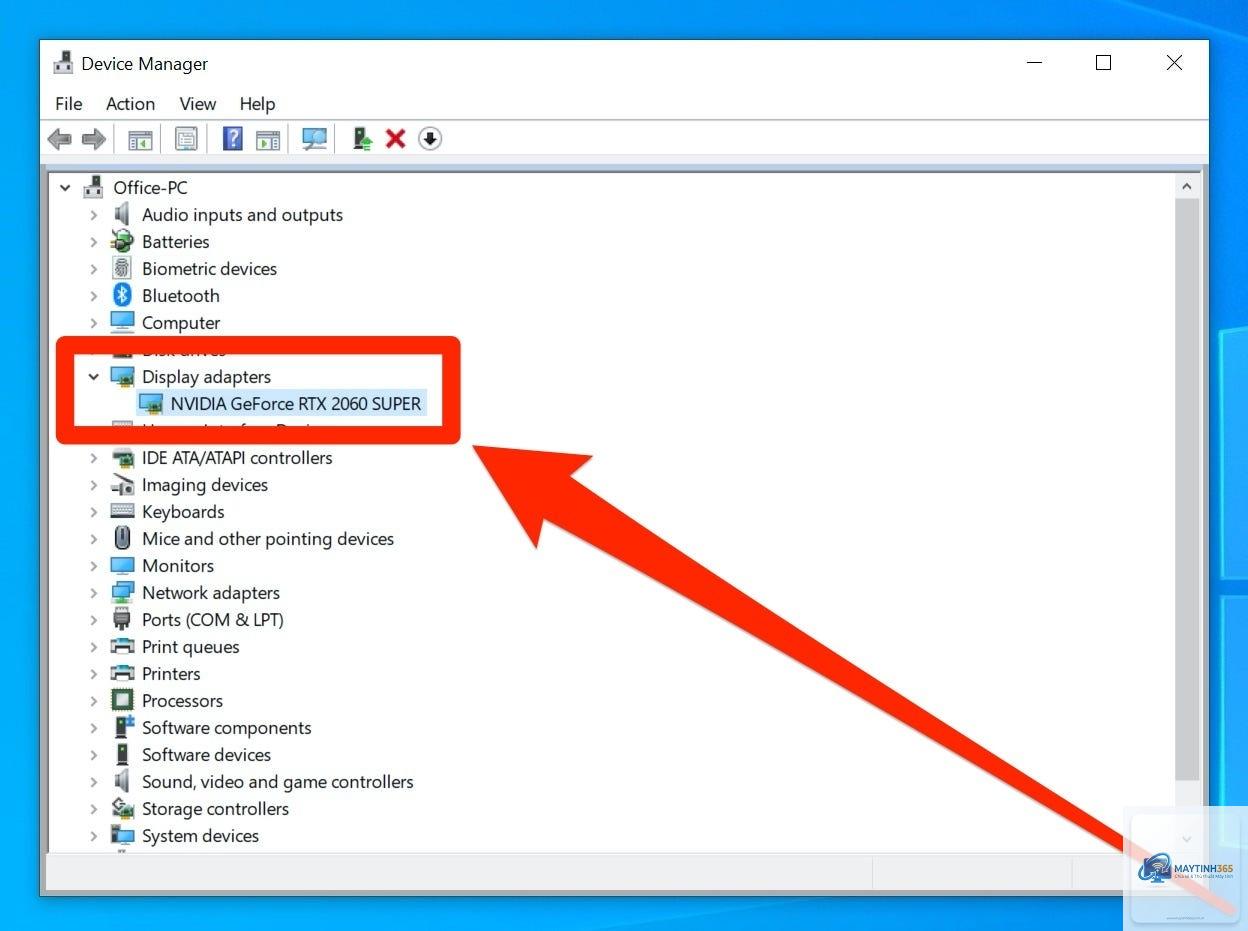Click Show/Hide Console Tree toolbar icon
The image size is (1248, 931).
tap(140, 139)
